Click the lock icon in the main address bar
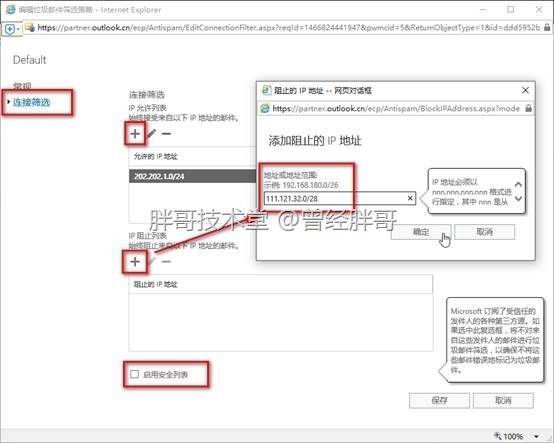The height and width of the screenshot is (443, 554). 547,27
